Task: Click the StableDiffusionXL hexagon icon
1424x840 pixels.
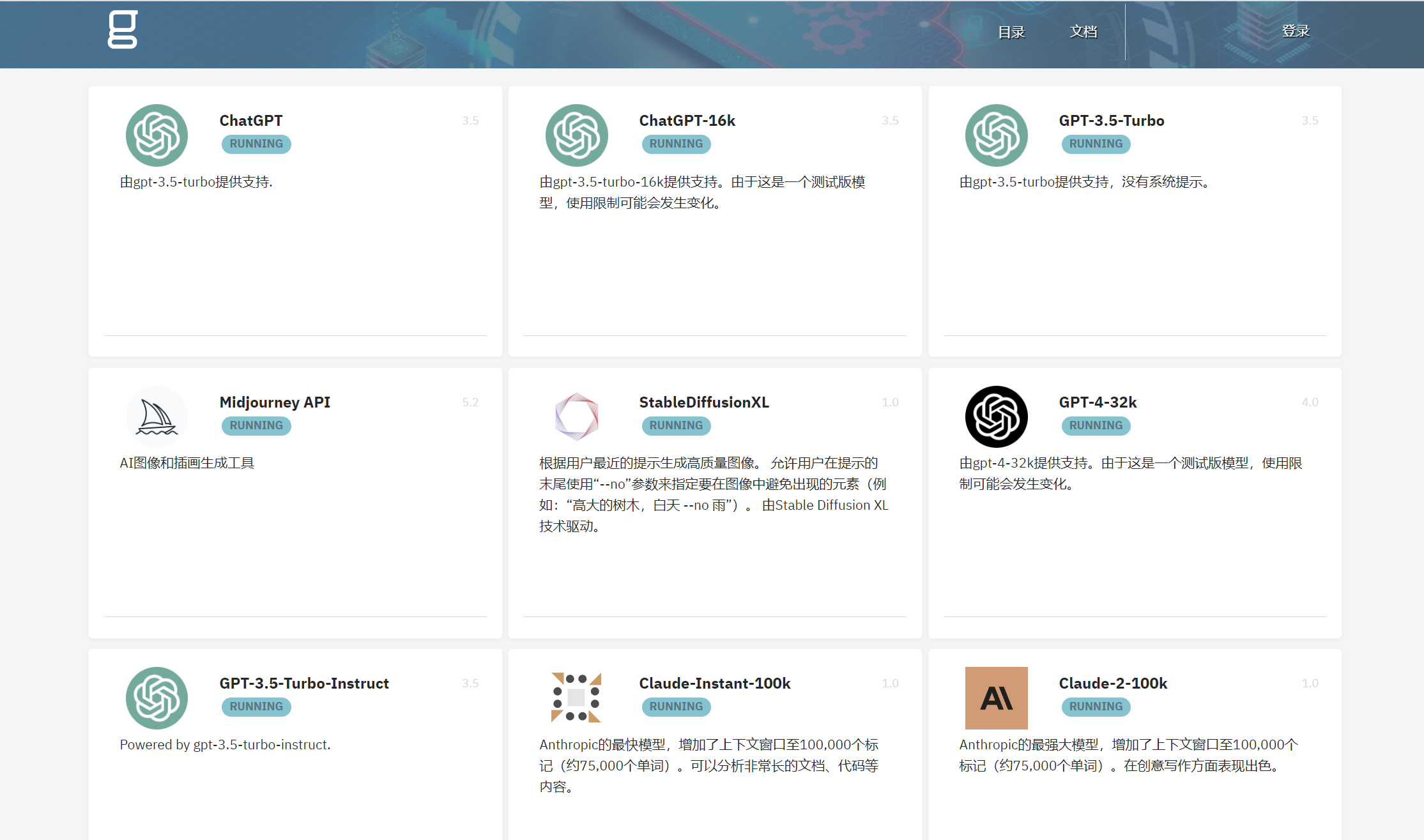Action: 576,416
